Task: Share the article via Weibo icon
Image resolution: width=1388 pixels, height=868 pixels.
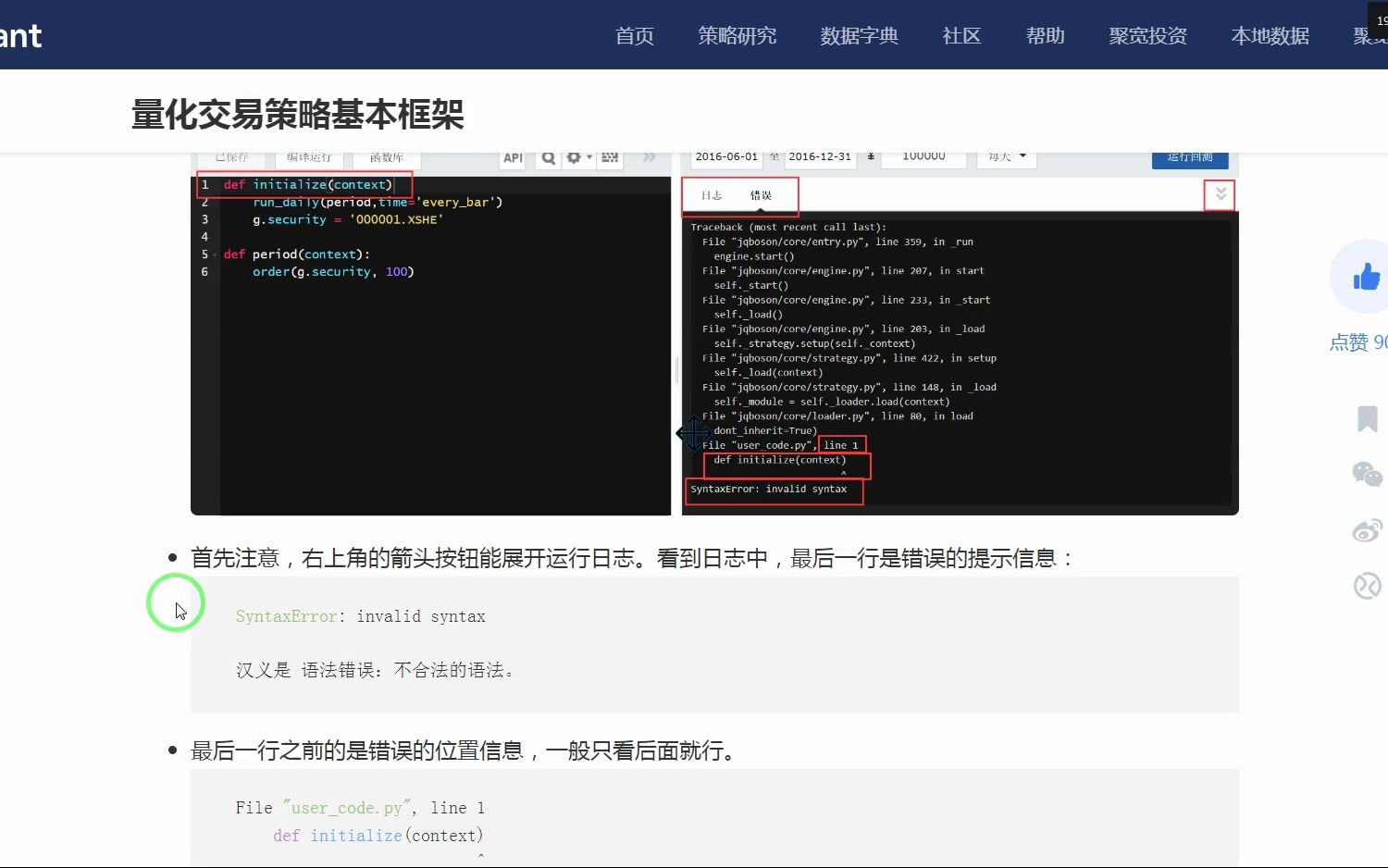Action: pyautogui.click(x=1367, y=530)
